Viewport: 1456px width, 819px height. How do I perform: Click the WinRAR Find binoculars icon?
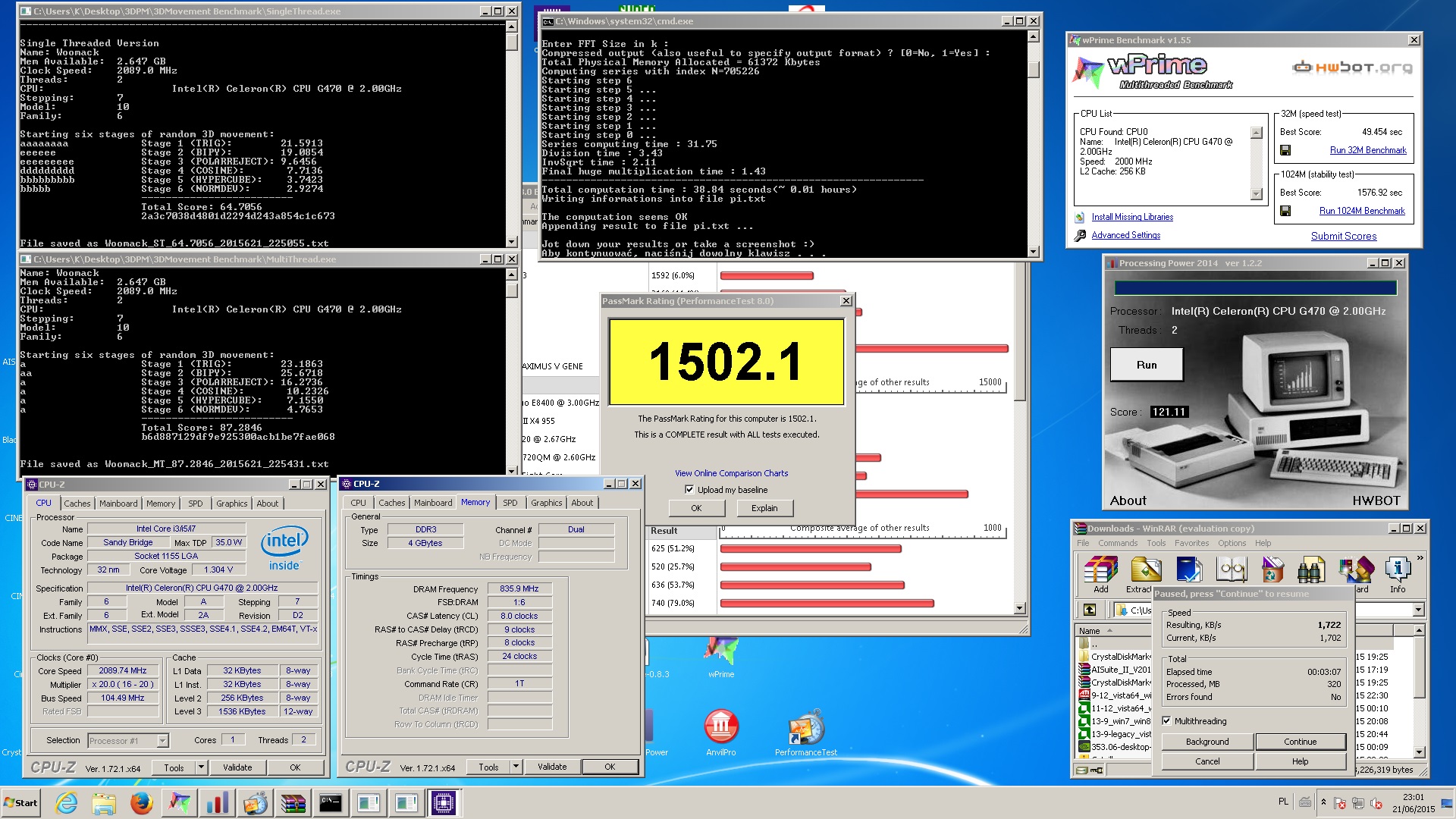[x=1311, y=570]
